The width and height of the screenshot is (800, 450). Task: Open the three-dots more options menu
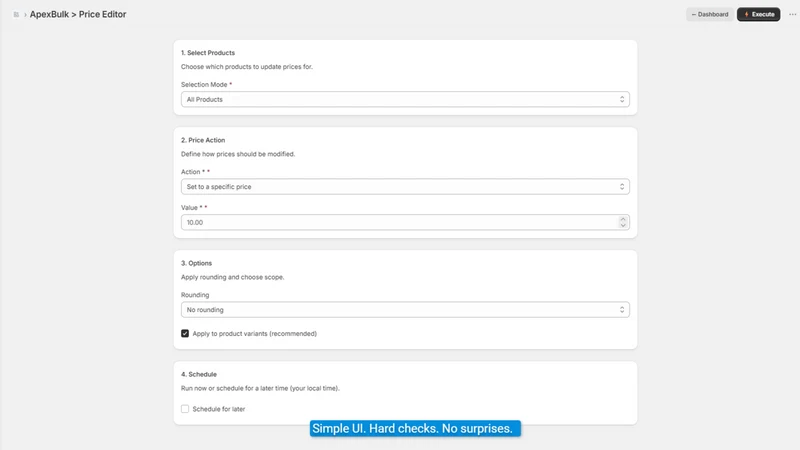[x=792, y=14]
